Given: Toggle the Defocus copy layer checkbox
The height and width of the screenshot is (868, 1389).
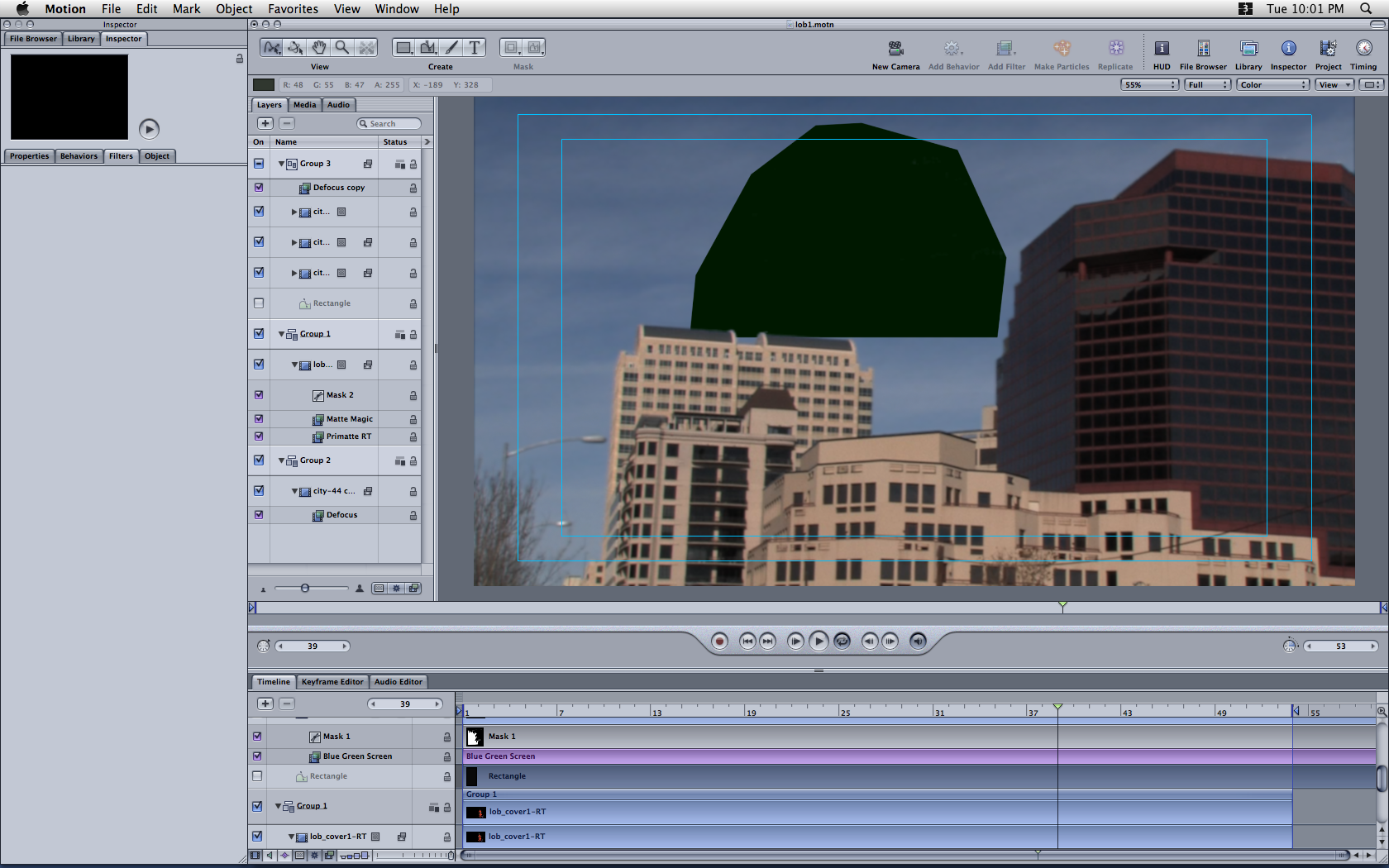Looking at the screenshot, I should pos(259,188).
